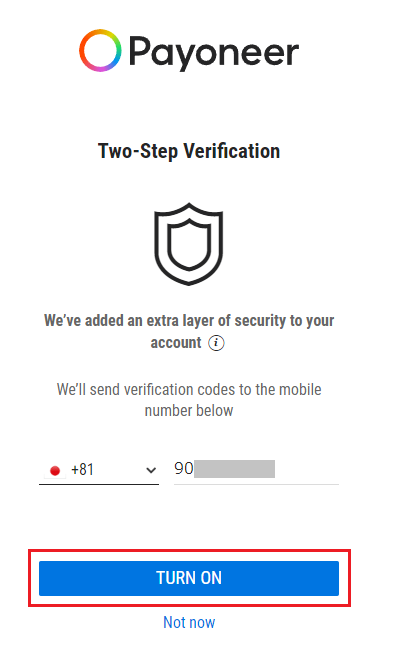
Task: Click the gray masked phone number area
Action: 234,469
